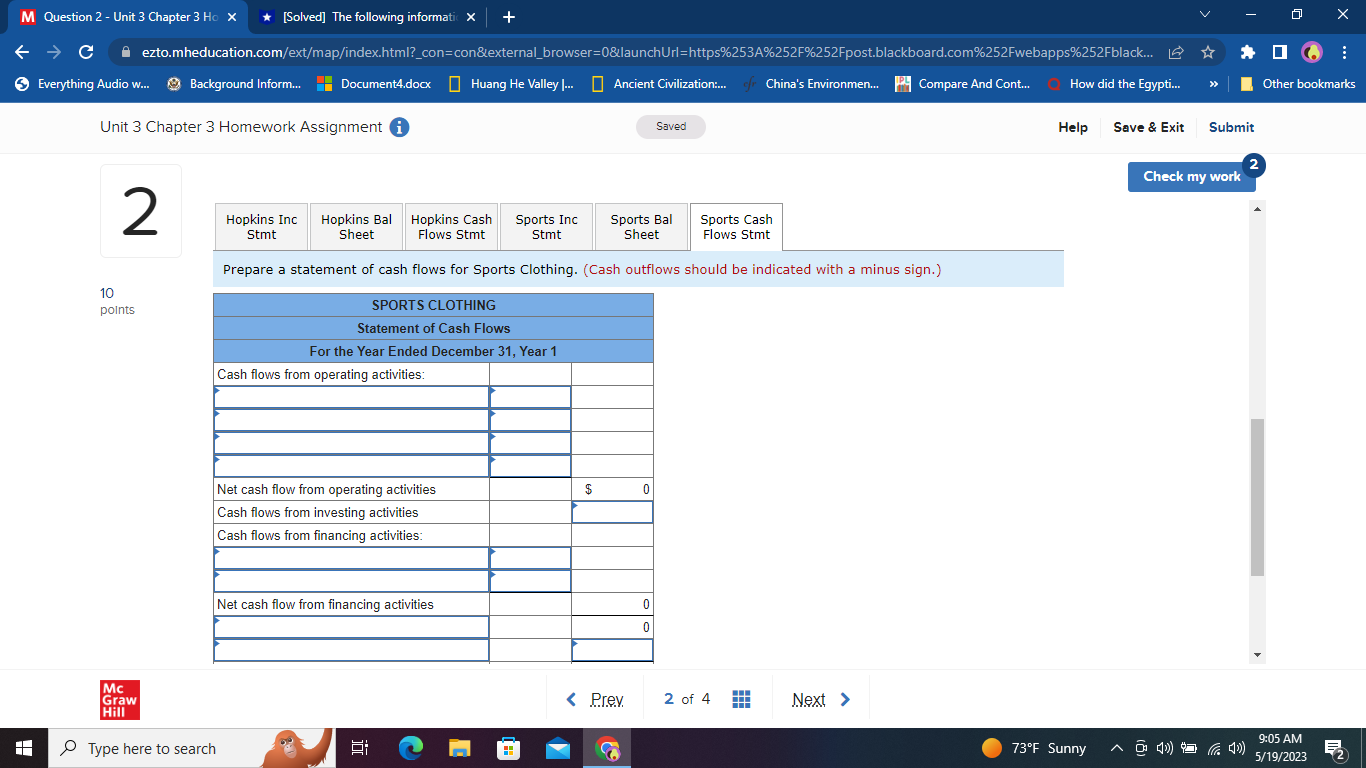Switch to the Hopkins Bal Sheet tab
The height and width of the screenshot is (768, 1366).
(356, 227)
